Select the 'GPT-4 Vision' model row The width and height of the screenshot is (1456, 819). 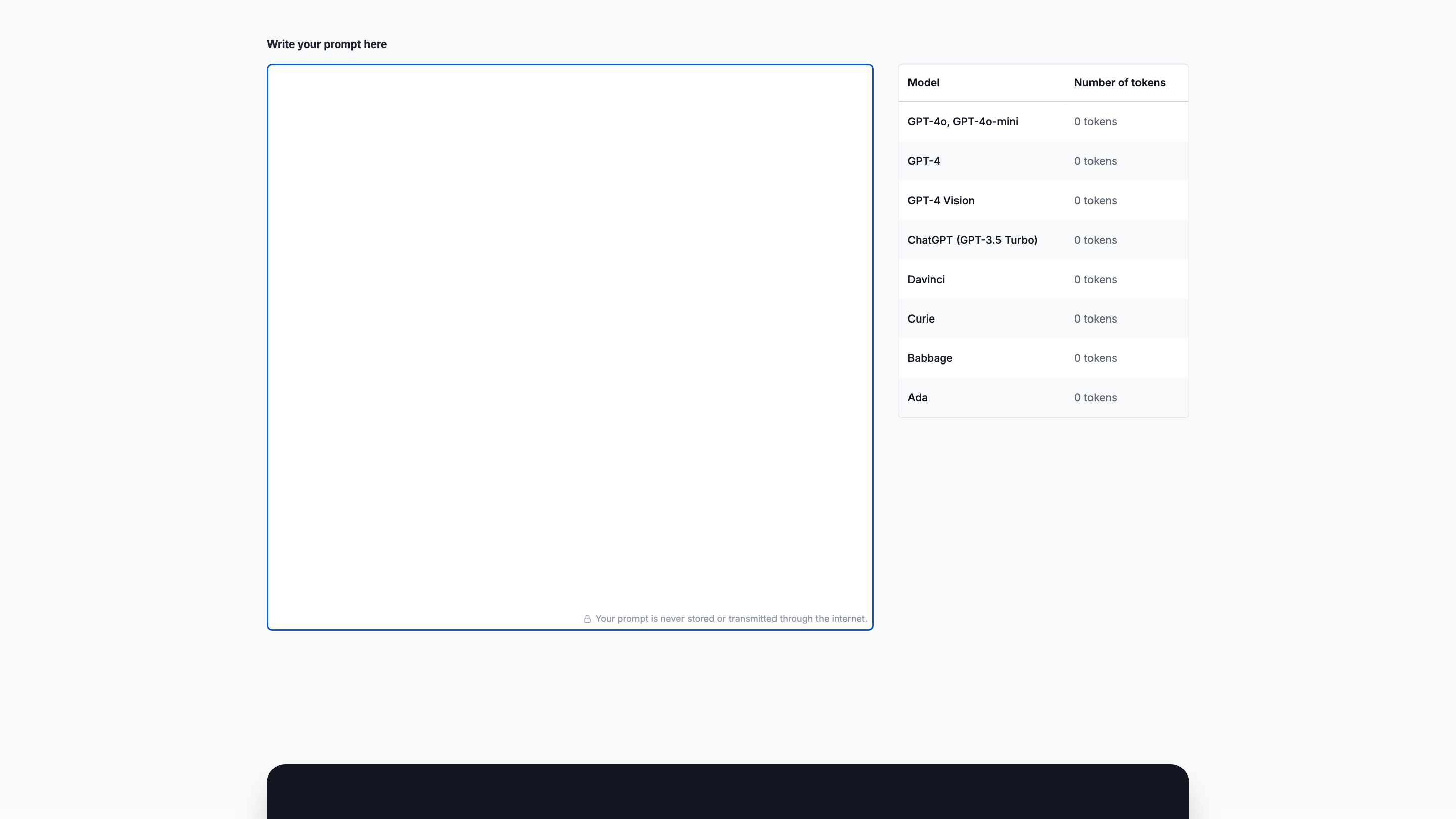940,201
